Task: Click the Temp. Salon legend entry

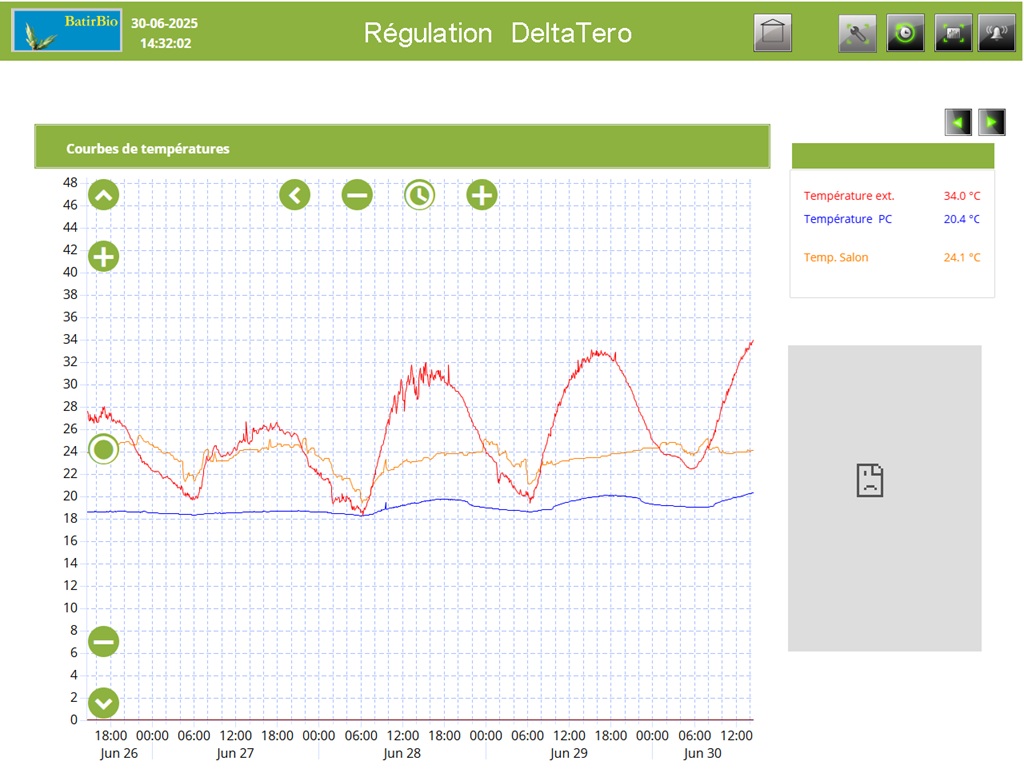Action: (x=836, y=257)
